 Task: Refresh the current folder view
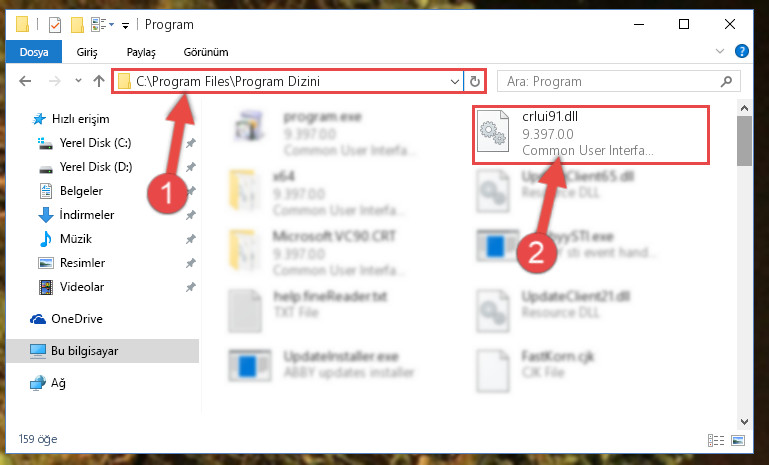pyautogui.click(x=474, y=81)
